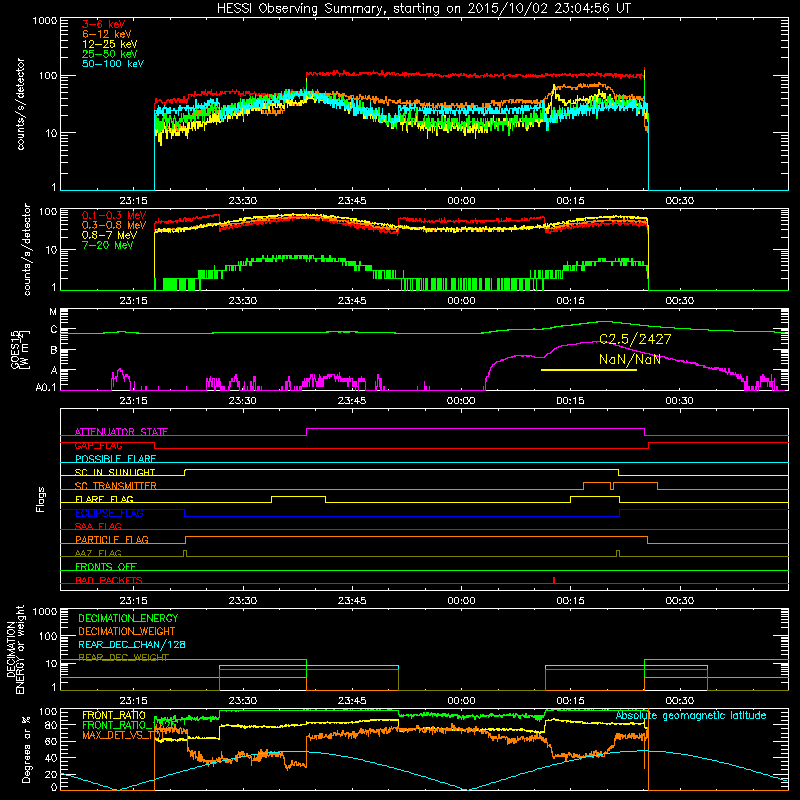Click the SC_IN_SUNLIGHT flag label
800x800 pixels.
pyautogui.click(x=115, y=472)
